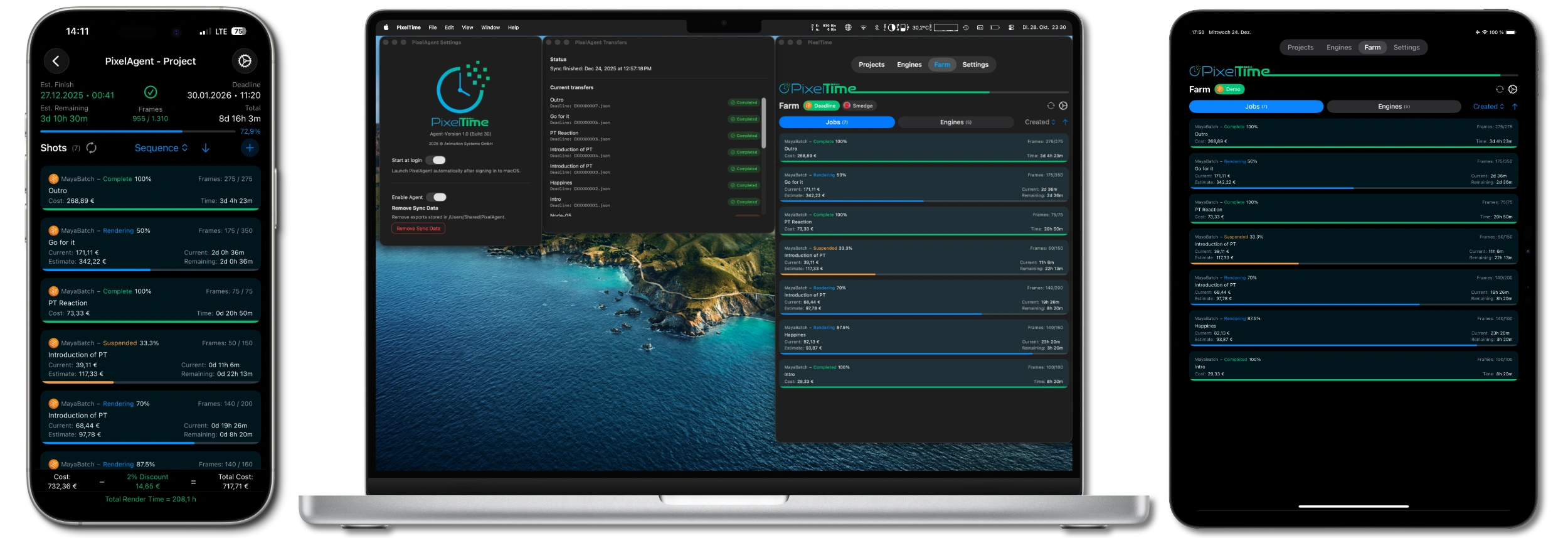Refresh the Shots list on the phone
The height and width of the screenshot is (538, 1568).
point(92,148)
